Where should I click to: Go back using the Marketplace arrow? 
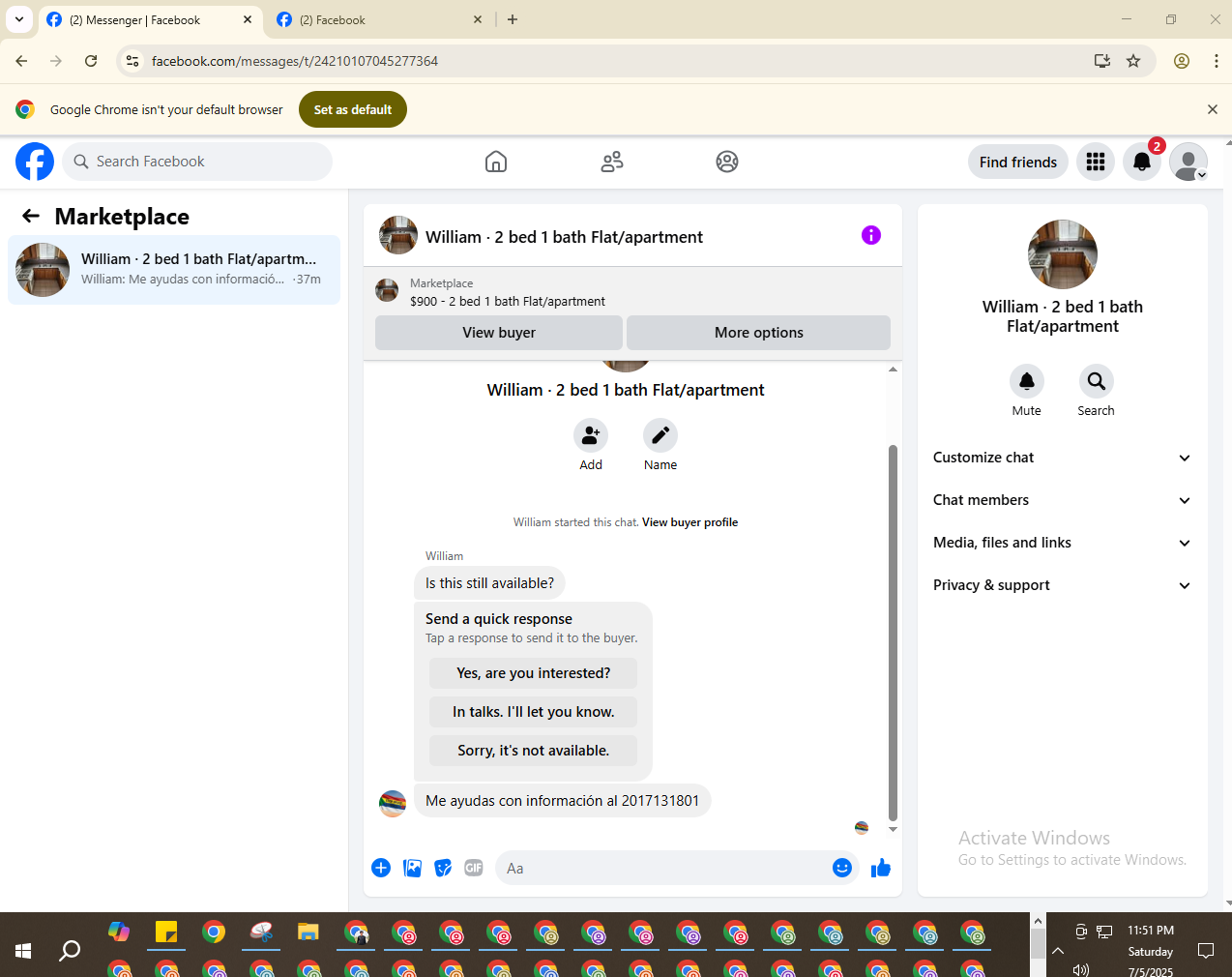click(31, 216)
